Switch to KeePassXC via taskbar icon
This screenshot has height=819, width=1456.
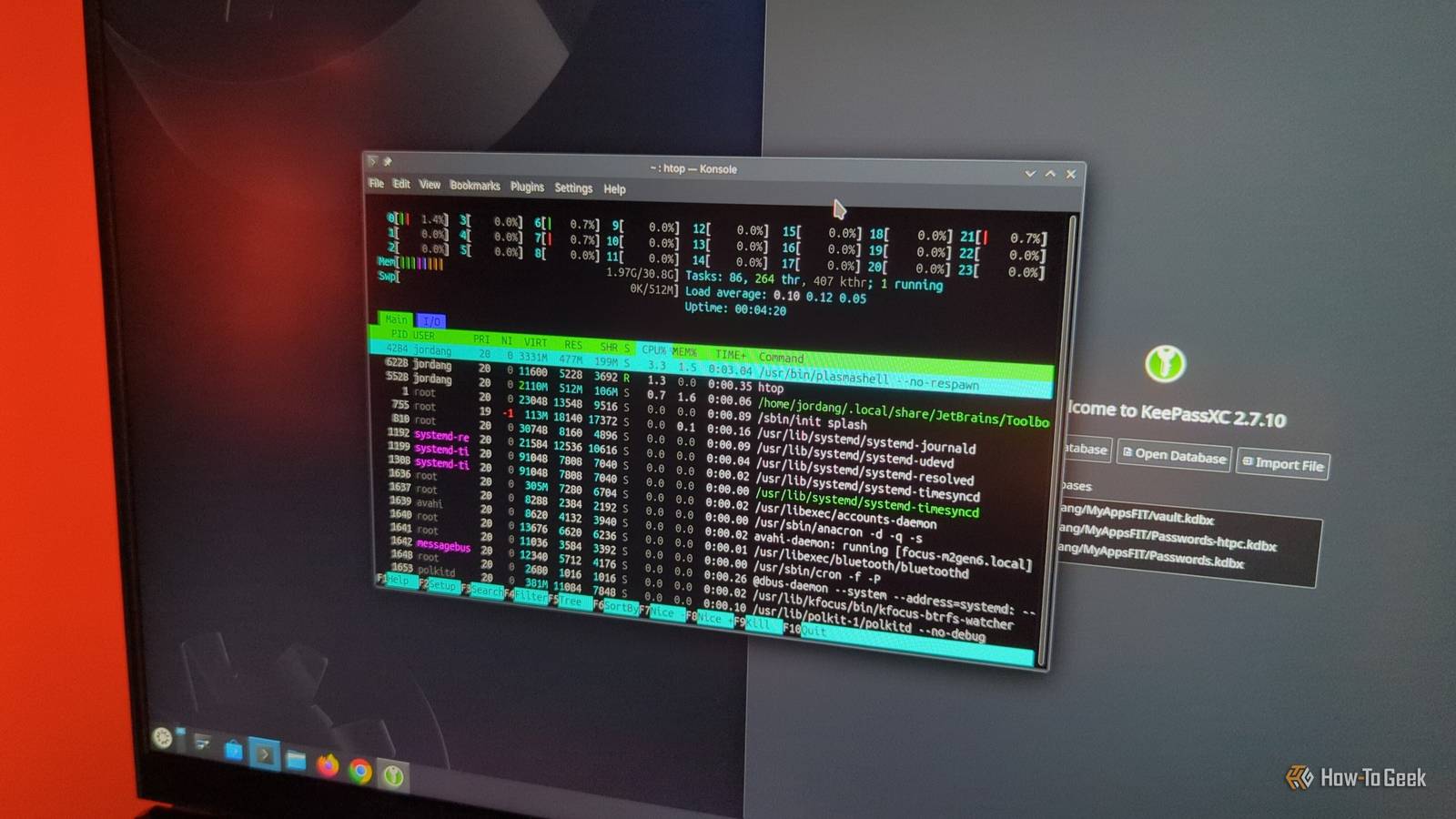[393, 775]
